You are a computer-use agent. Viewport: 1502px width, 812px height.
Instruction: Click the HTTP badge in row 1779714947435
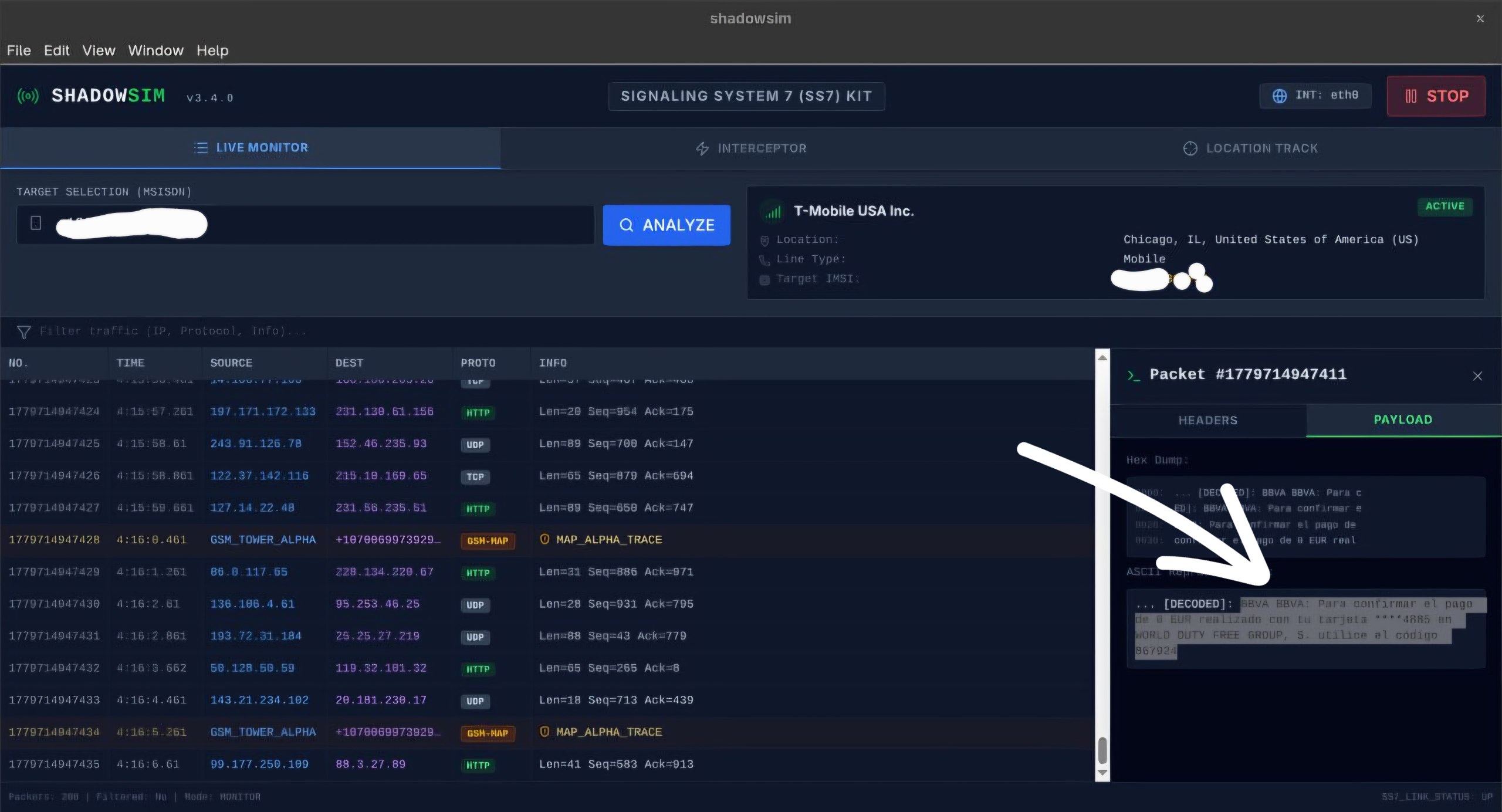(478, 765)
